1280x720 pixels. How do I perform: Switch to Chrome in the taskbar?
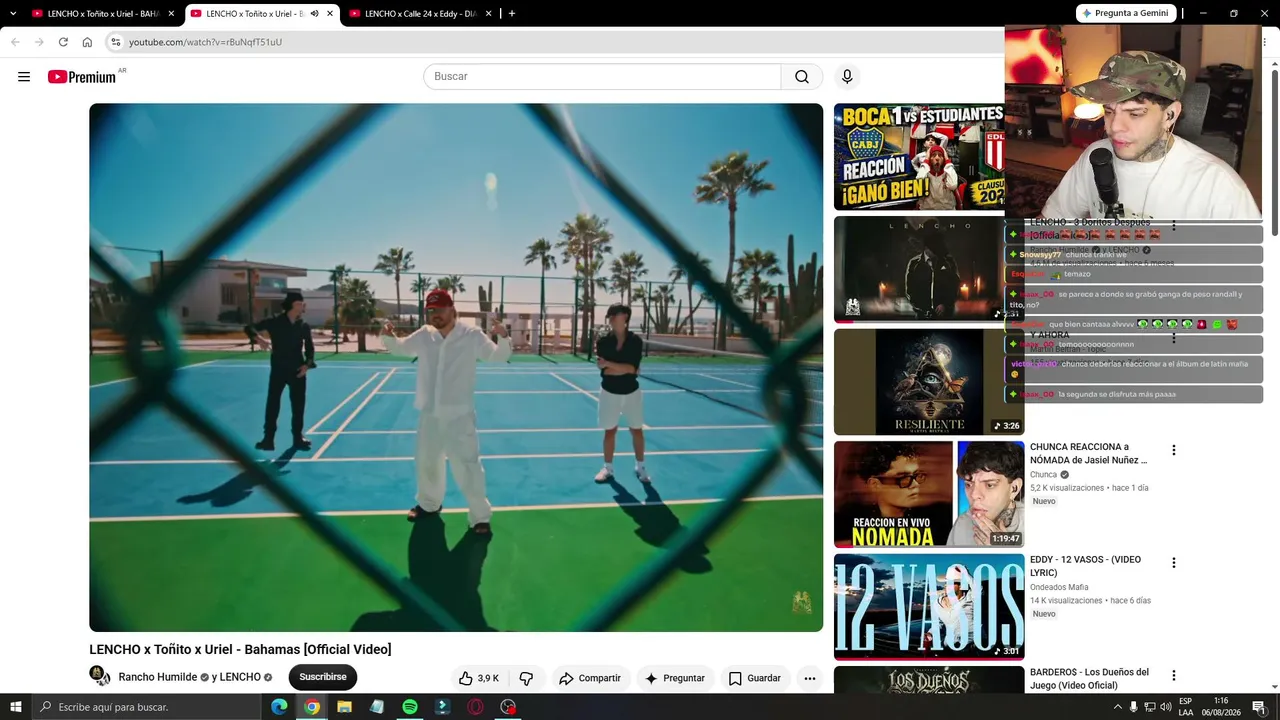(x=312, y=707)
